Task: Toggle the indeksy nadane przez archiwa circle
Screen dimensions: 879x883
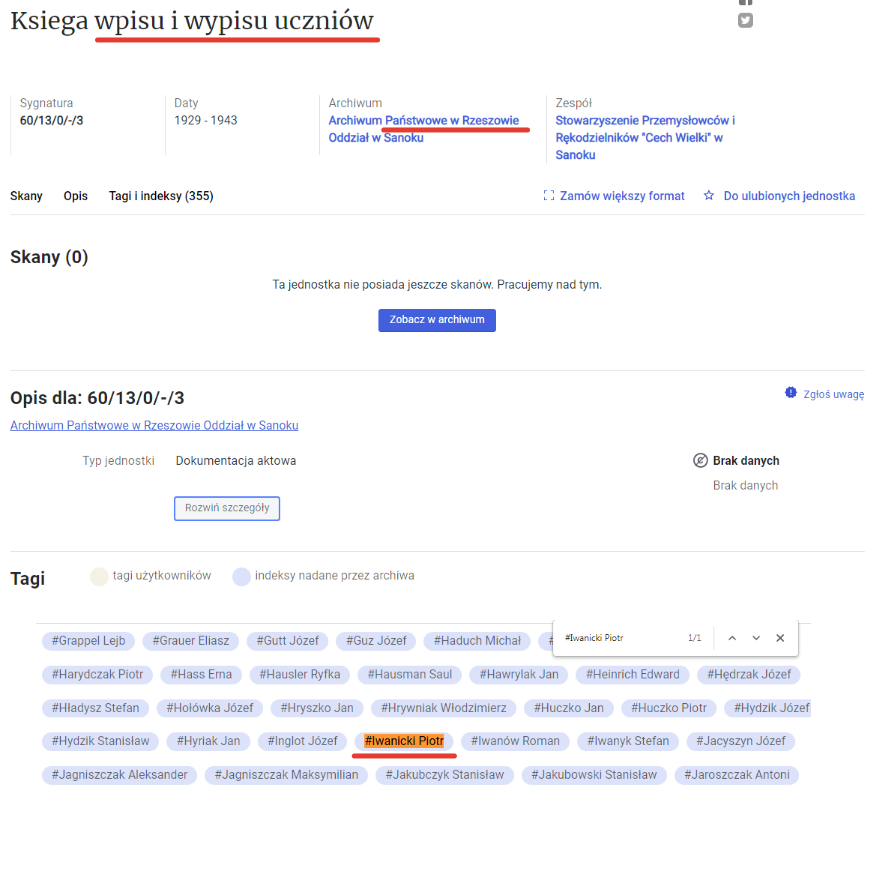Action: [241, 576]
